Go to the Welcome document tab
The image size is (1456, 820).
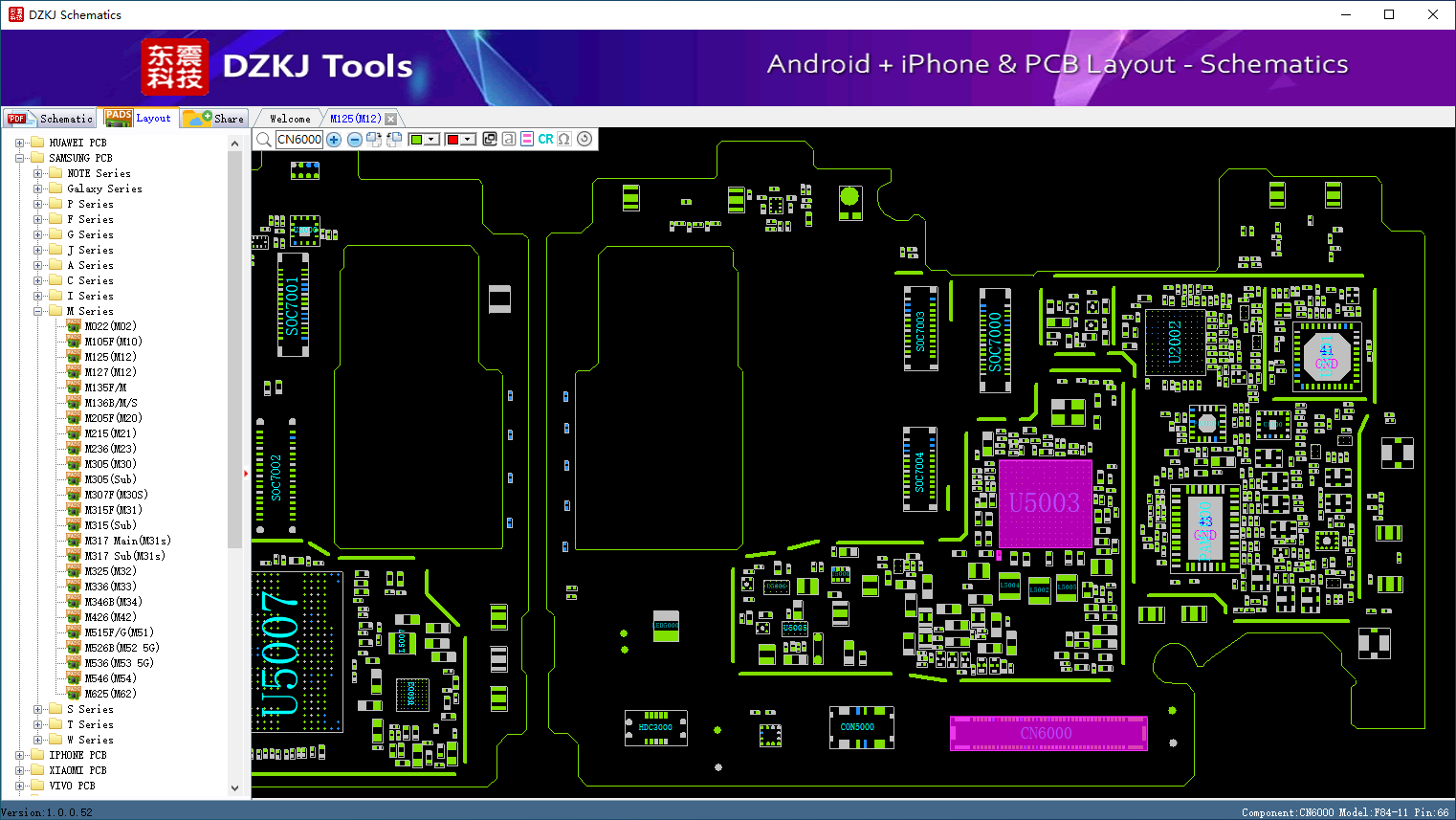tap(290, 119)
